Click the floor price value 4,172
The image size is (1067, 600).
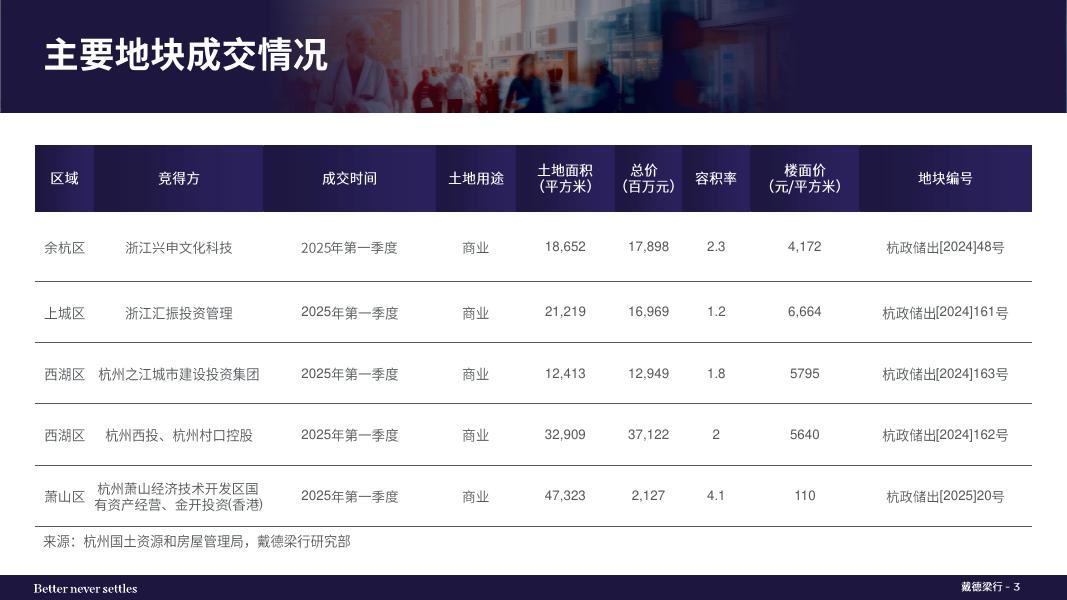pyautogui.click(x=804, y=247)
